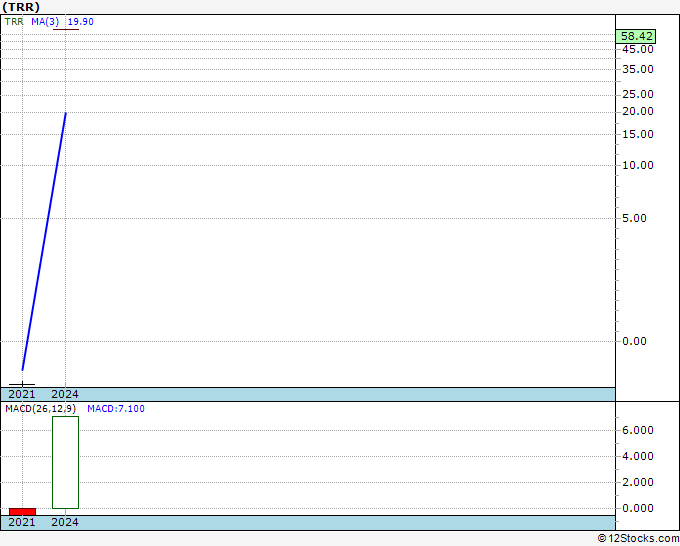Screen dimensions: 680x546
Task: Click the 19.90 moving average value
Action: click(81, 22)
